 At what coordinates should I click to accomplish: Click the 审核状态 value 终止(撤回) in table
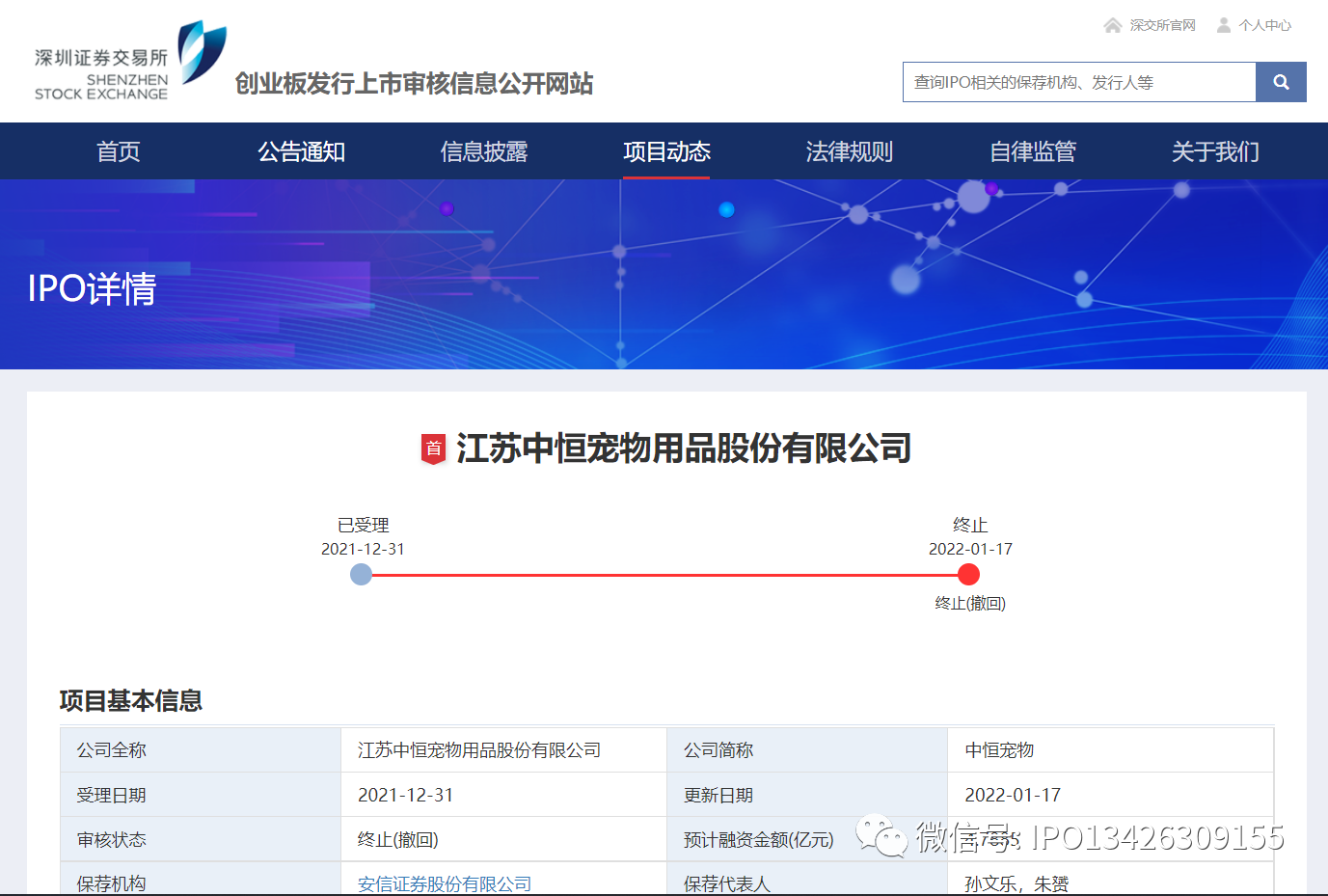coord(397,839)
